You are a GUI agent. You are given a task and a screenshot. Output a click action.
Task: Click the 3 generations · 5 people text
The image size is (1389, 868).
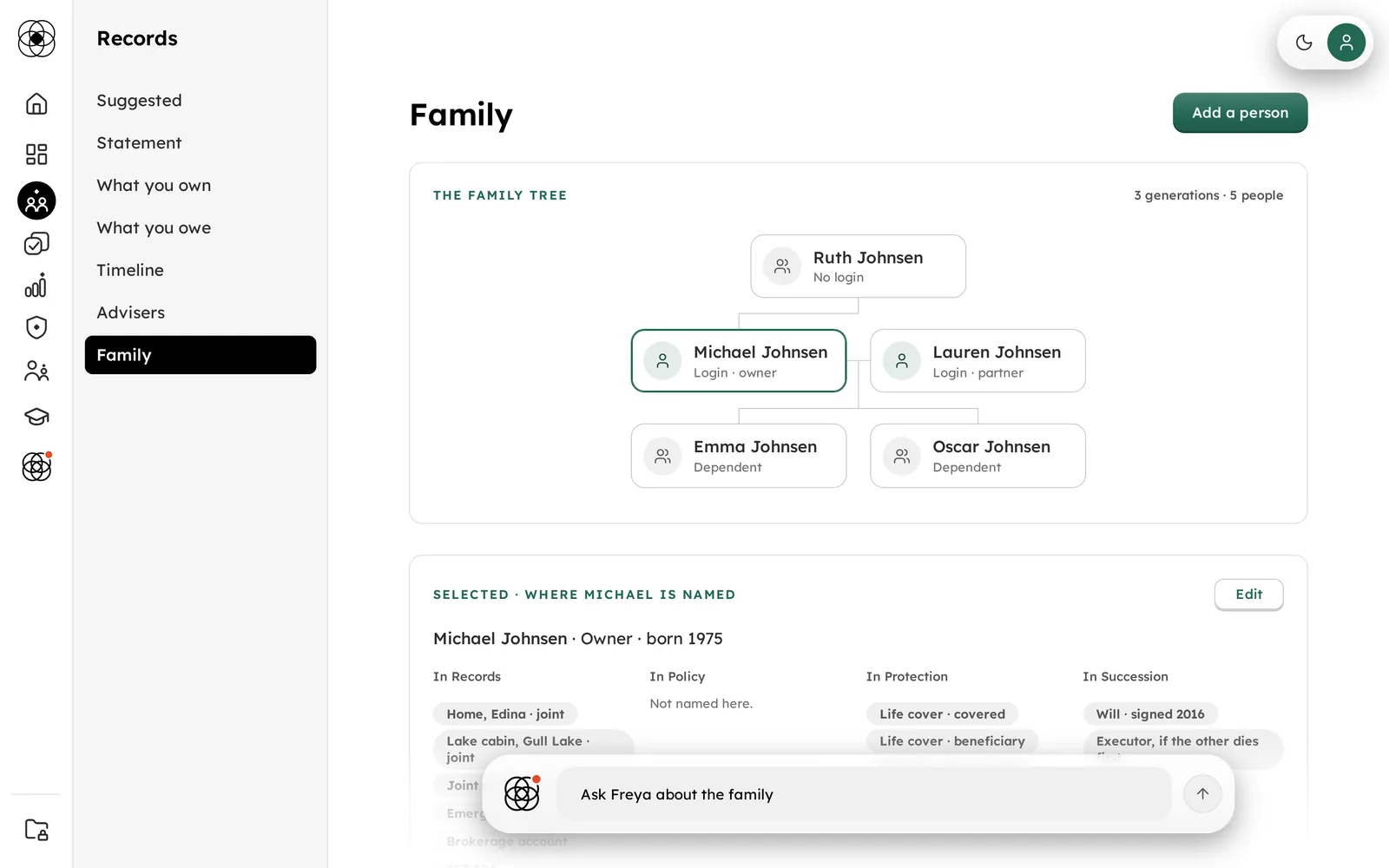[x=1208, y=195]
